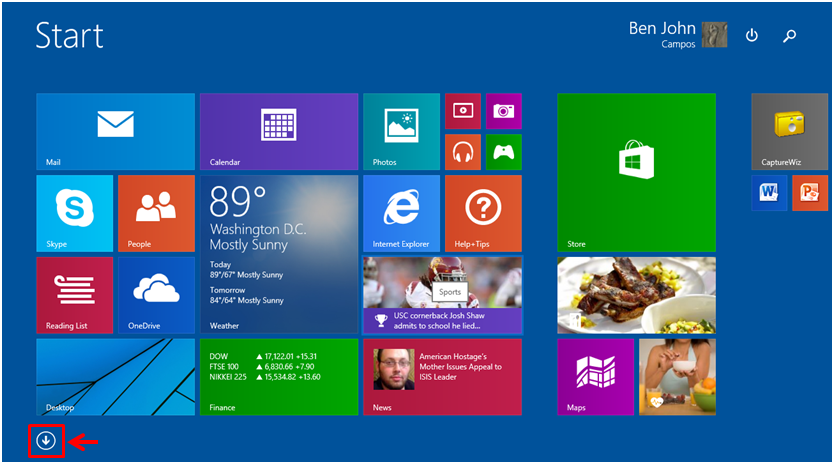The image size is (833, 463).
Task: Open the Health & Fitness photo tile
Action: [677, 377]
